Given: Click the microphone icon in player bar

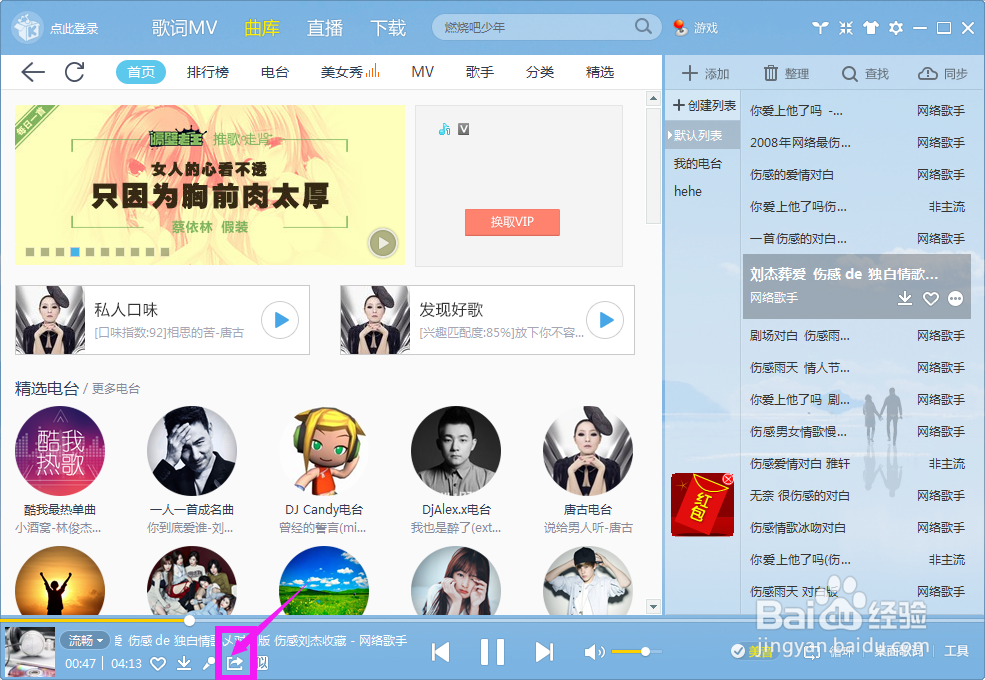Looking at the screenshot, I should (x=209, y=663).
